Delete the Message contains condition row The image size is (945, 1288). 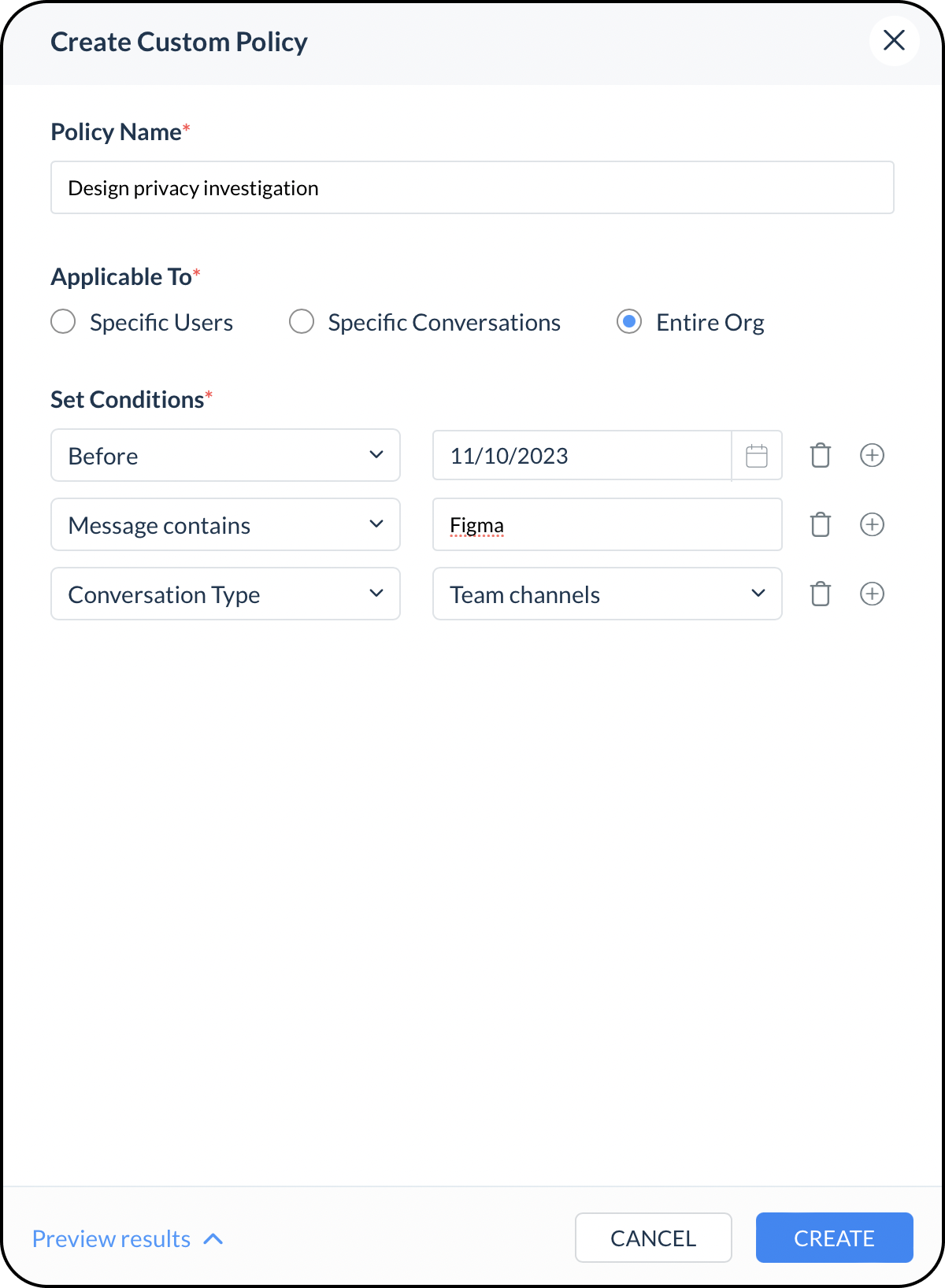coord(821,524)
